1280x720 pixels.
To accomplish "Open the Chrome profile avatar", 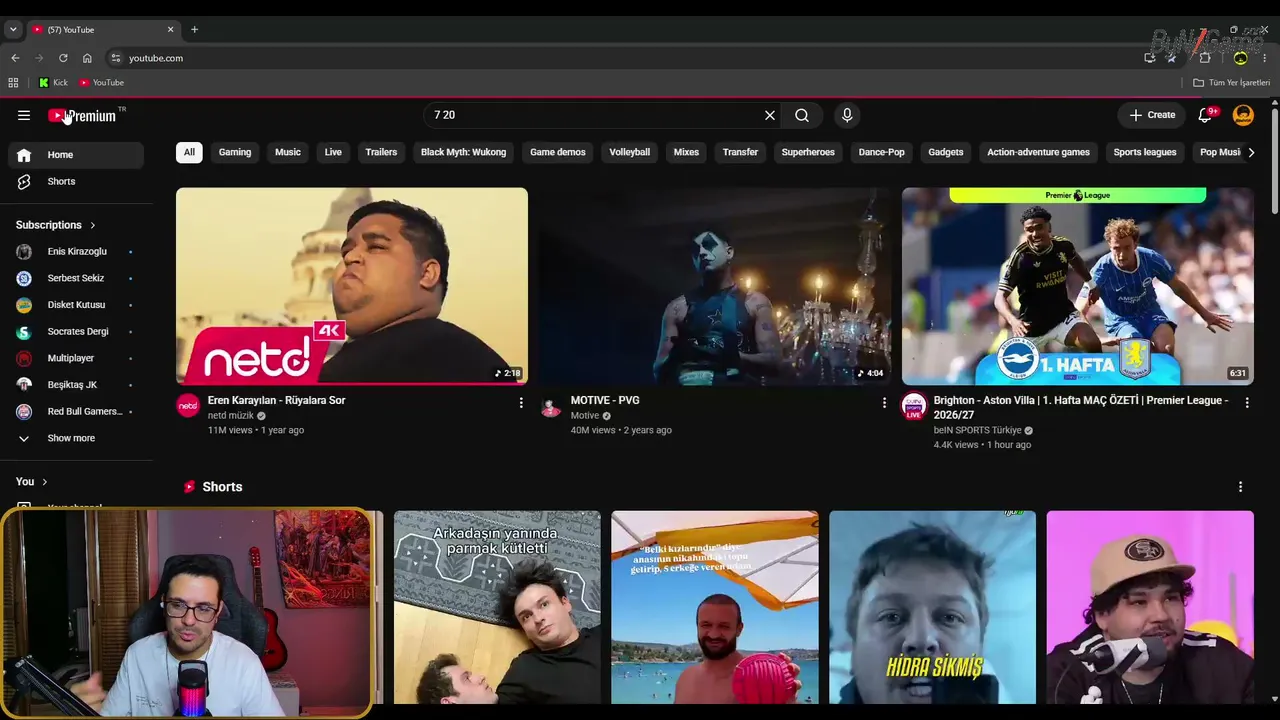I will point(1240,58).
